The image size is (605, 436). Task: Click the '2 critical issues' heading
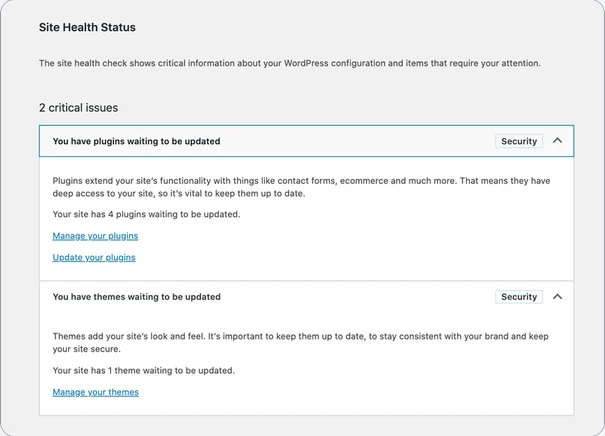pos(78,108)
